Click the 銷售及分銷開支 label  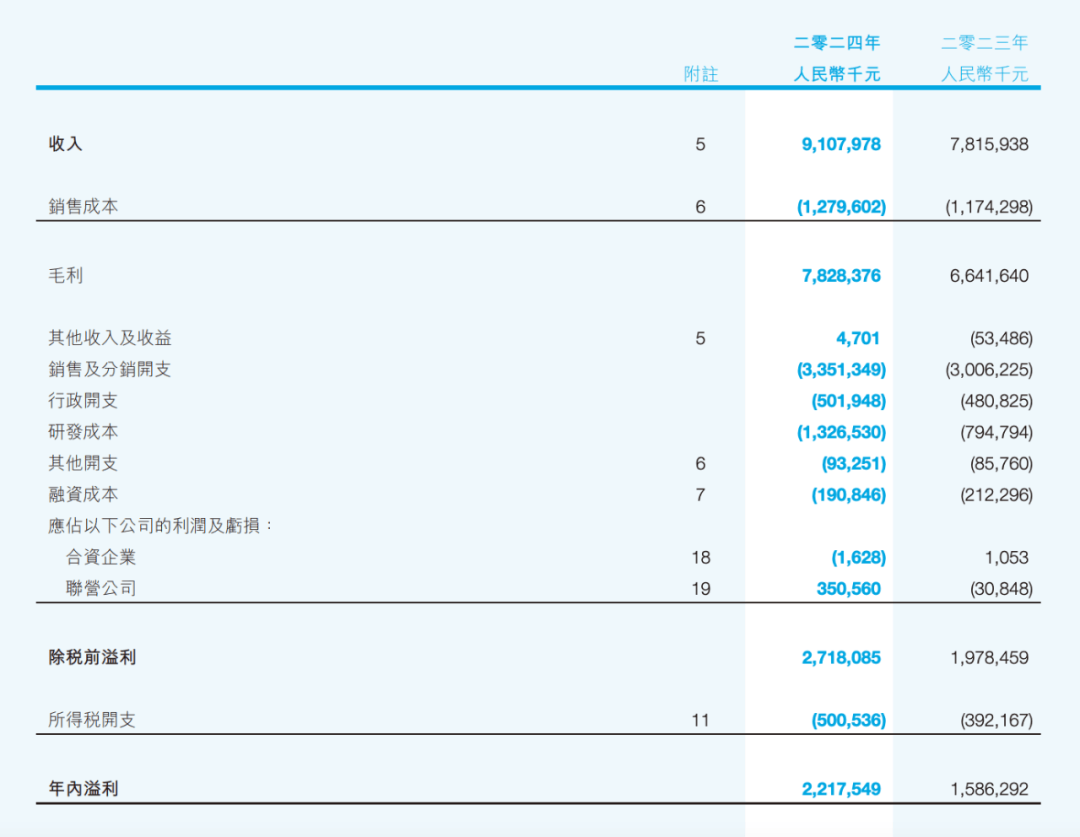(110, 369)
